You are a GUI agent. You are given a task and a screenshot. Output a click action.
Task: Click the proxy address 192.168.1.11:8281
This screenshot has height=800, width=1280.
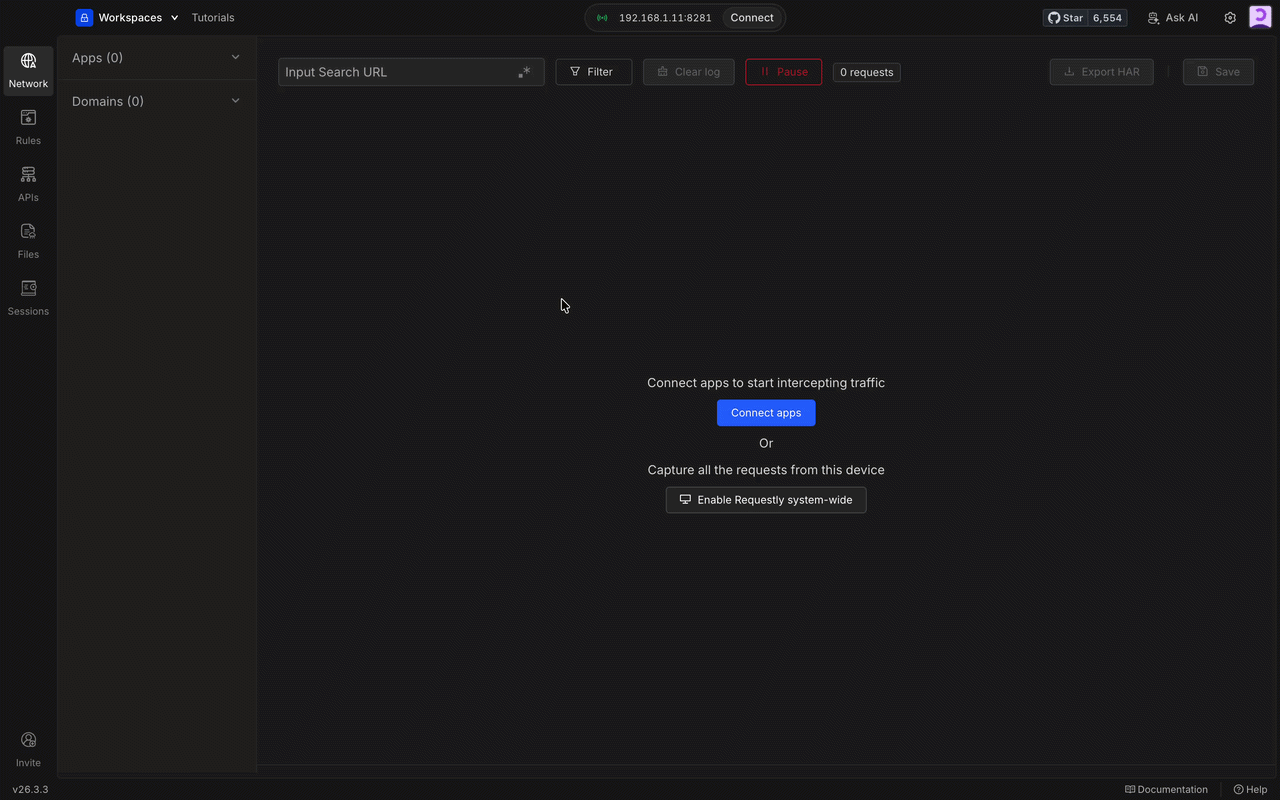click(665, 18)
